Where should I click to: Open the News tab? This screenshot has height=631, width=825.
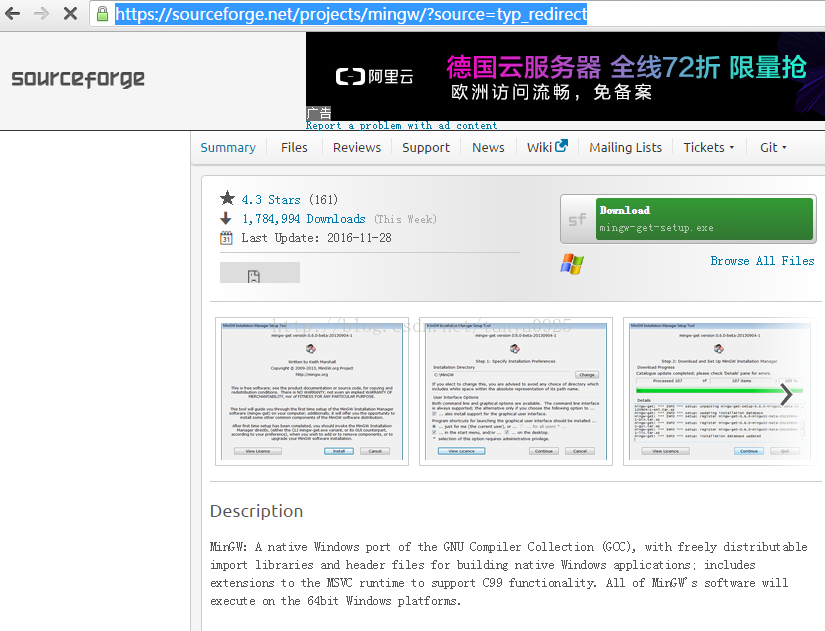[x=488, y=148]
